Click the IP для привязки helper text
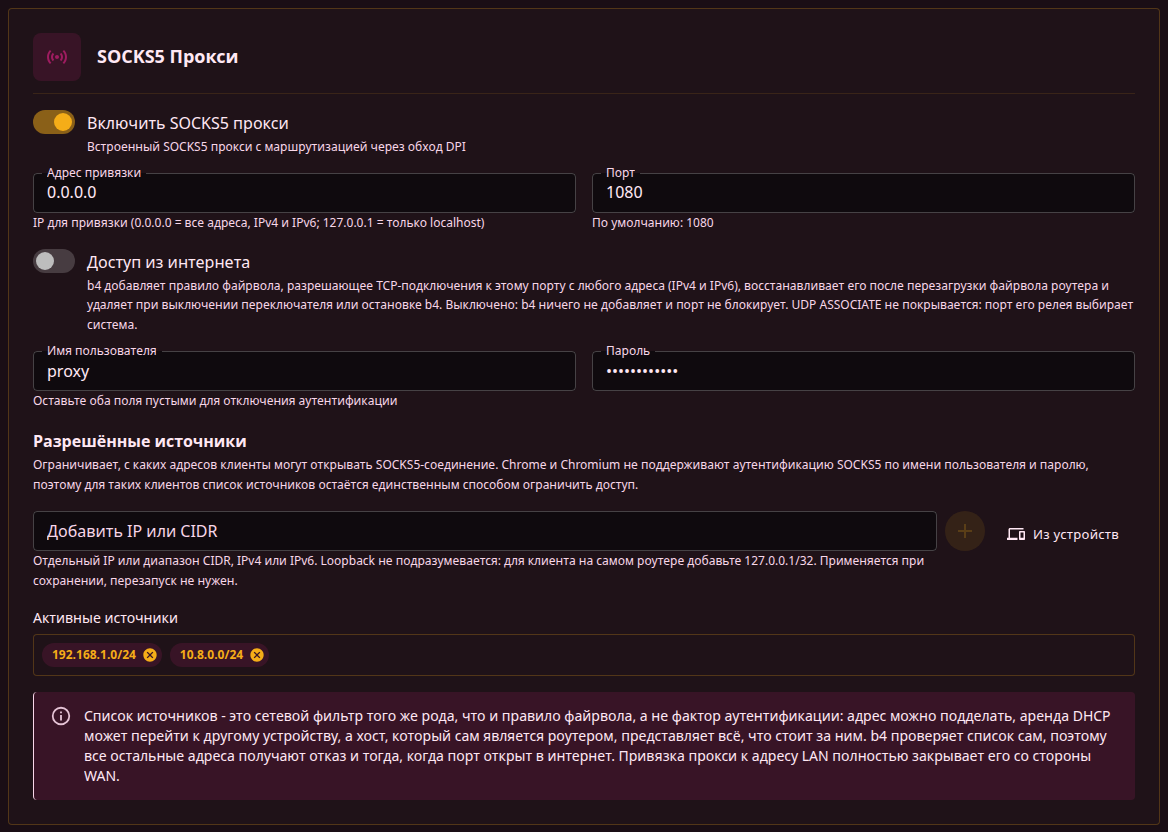Viewport: 1168px width, 832px height. click(x=259, y=223)
